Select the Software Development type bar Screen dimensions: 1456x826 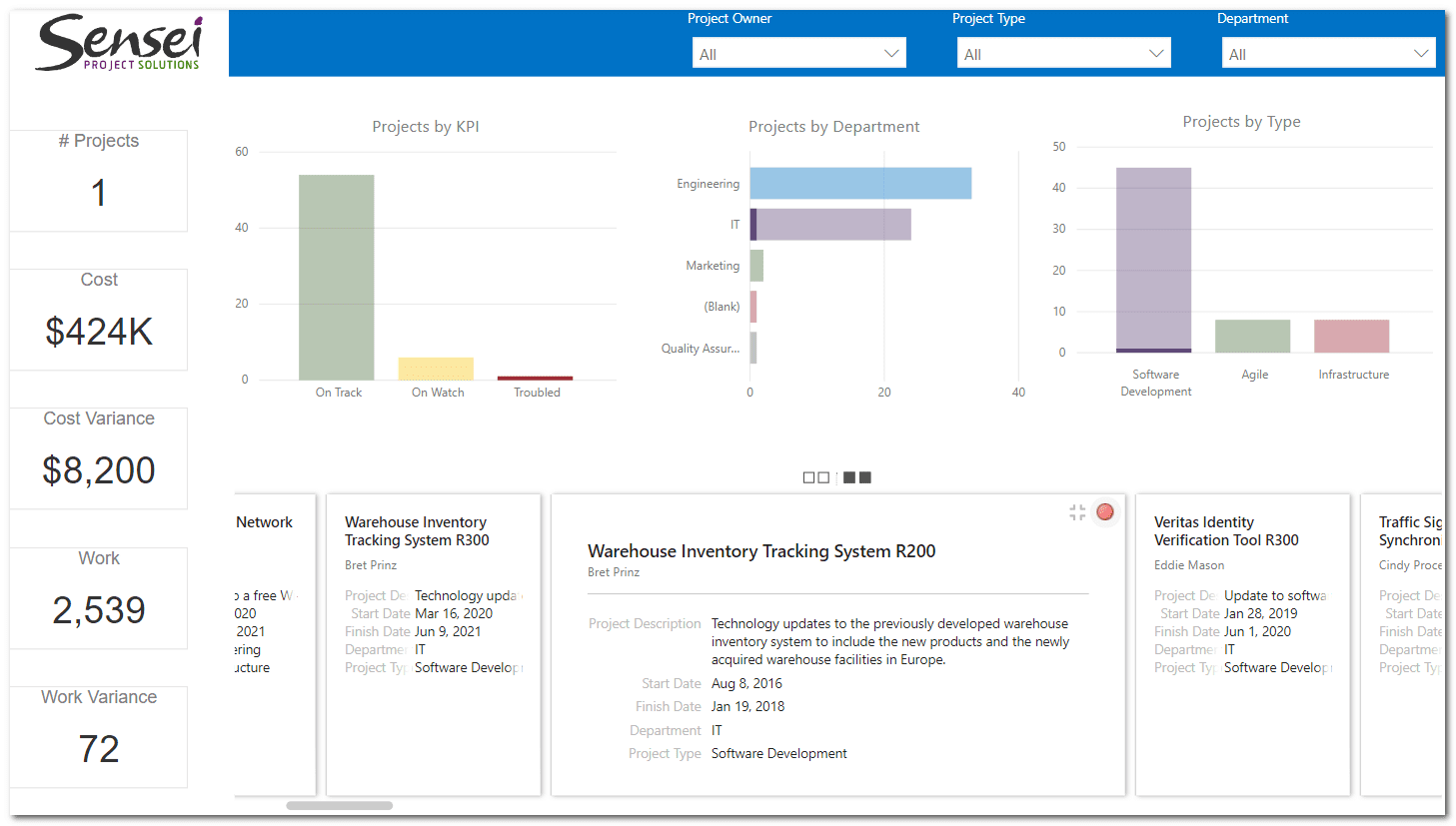[x=1153, y=260]
